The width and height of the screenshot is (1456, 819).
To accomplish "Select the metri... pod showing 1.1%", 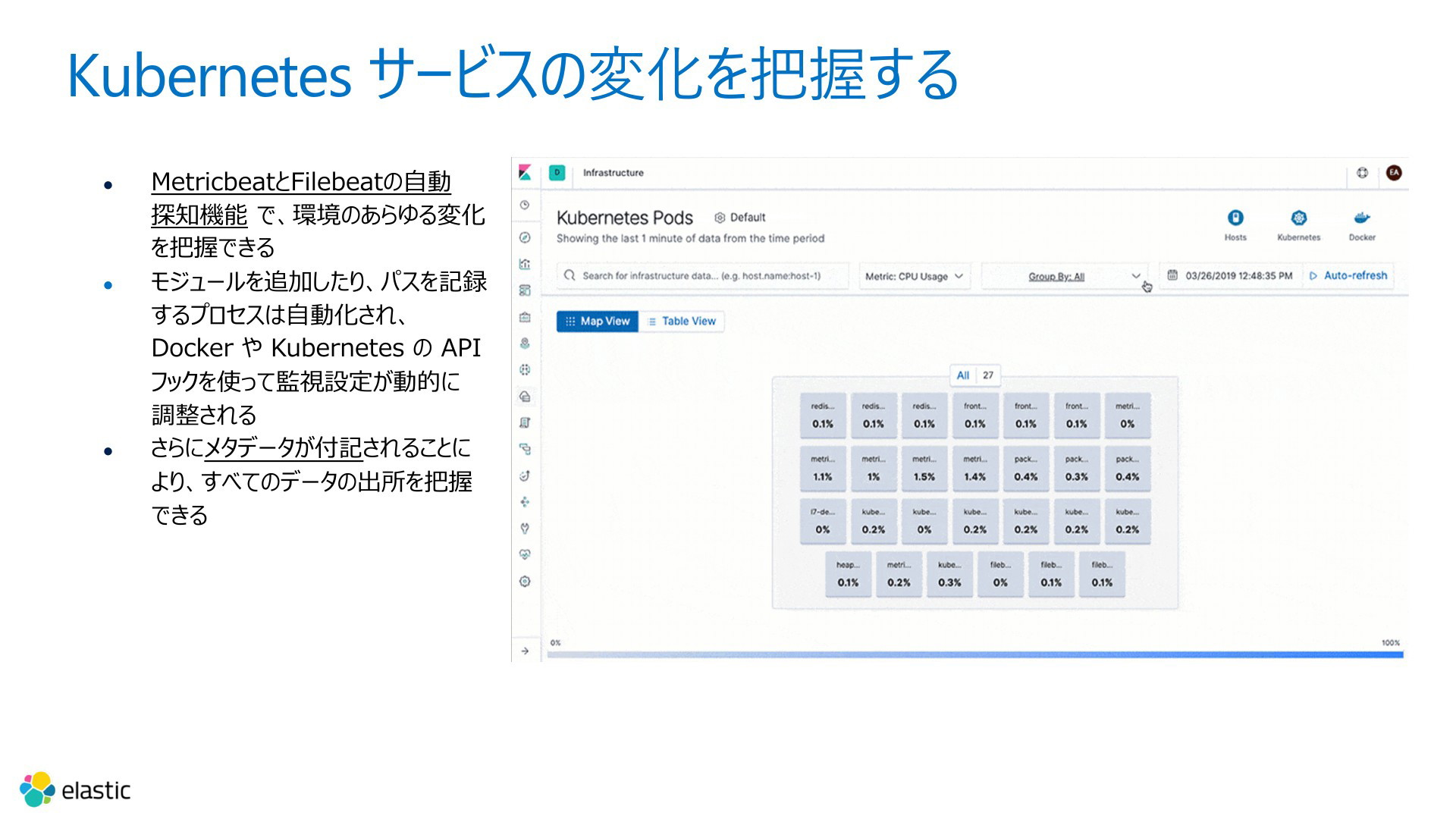I will 823,469.
